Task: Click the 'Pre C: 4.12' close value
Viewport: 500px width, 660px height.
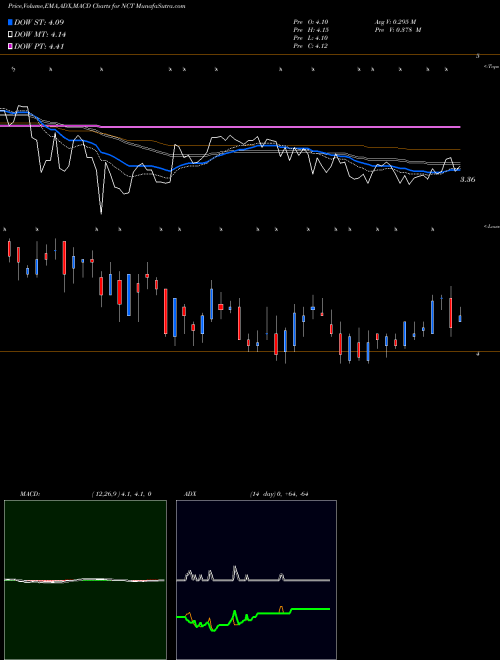Action: coord(311,46)
